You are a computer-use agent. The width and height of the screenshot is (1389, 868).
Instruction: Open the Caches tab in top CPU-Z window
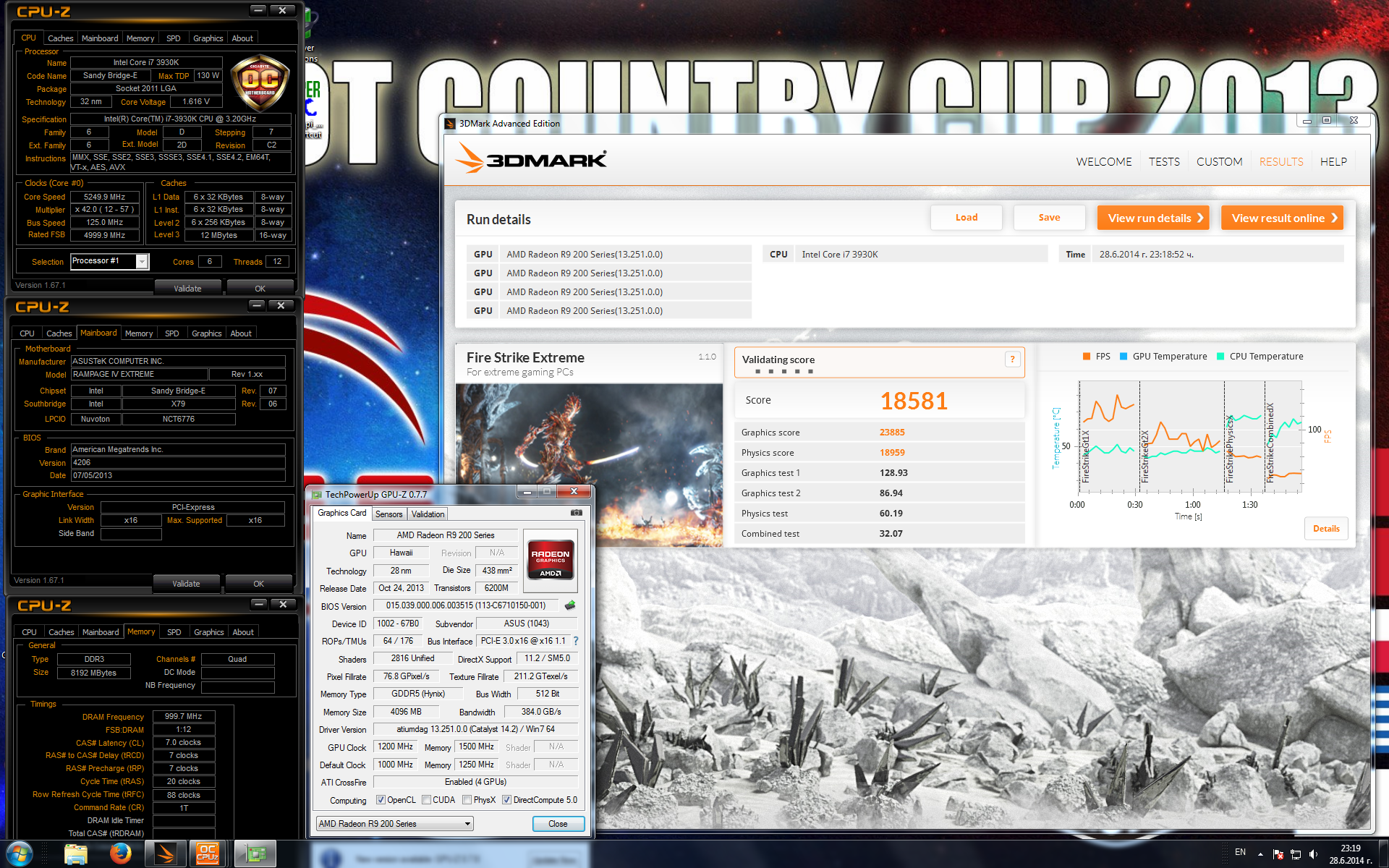coord(60,38)
